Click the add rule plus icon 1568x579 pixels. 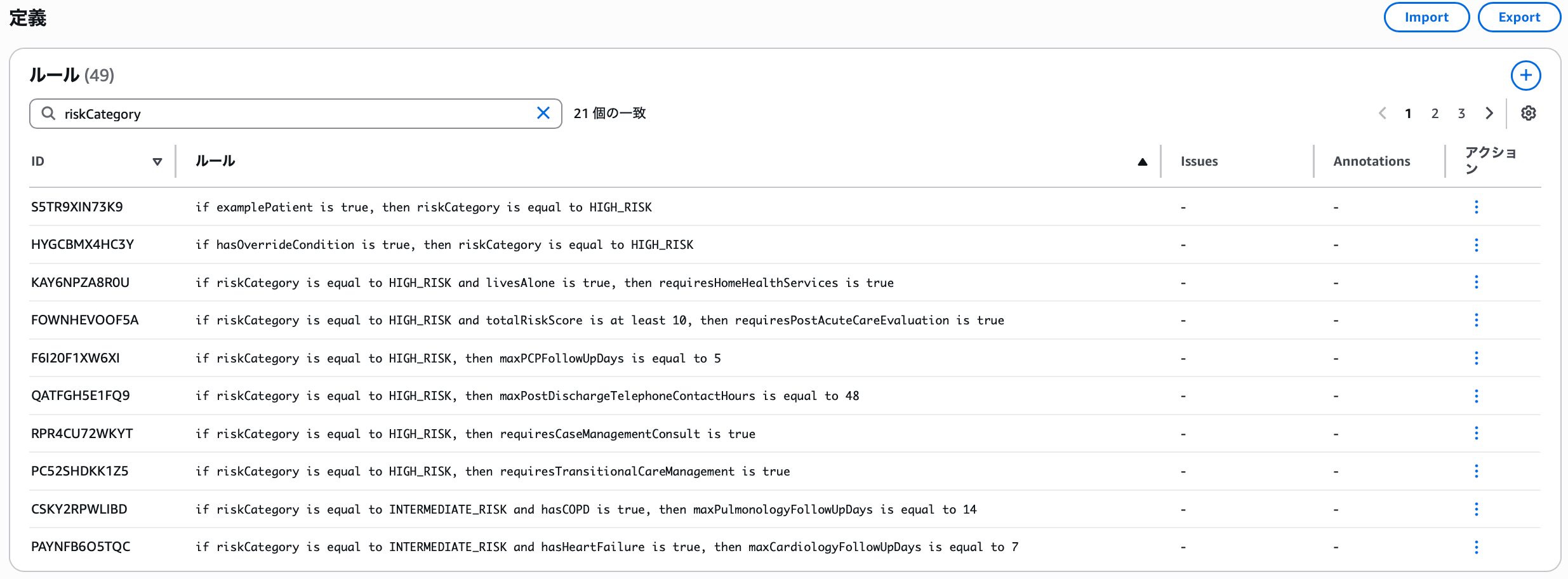1525,76
